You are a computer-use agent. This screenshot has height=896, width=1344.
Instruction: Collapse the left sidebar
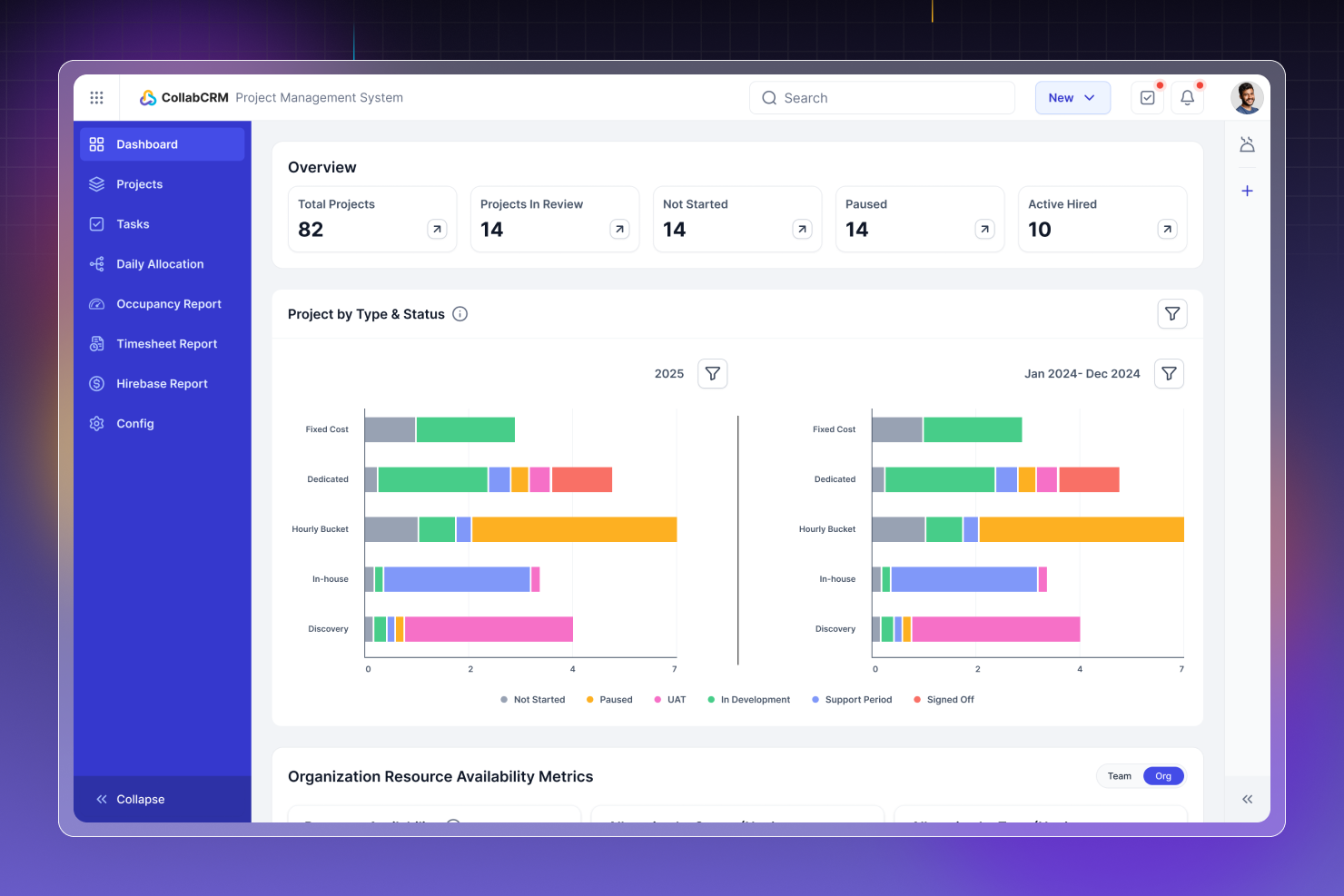click(x=131, y=800)
